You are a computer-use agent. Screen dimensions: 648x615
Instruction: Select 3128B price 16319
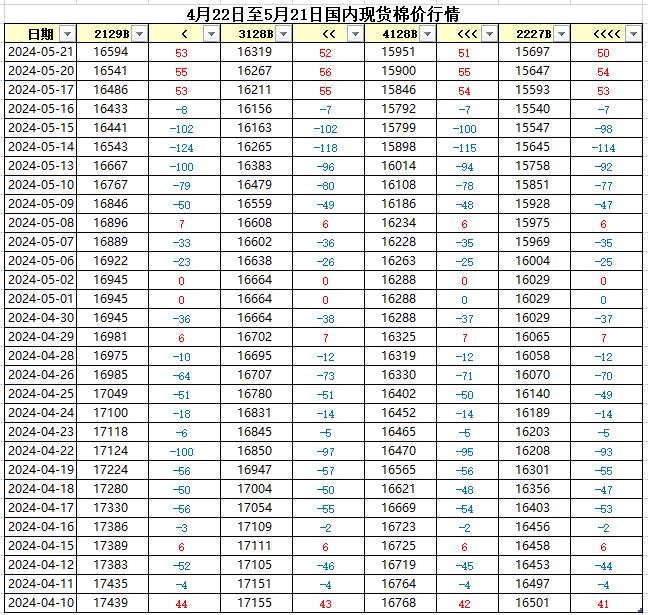(x=255, y=52)
